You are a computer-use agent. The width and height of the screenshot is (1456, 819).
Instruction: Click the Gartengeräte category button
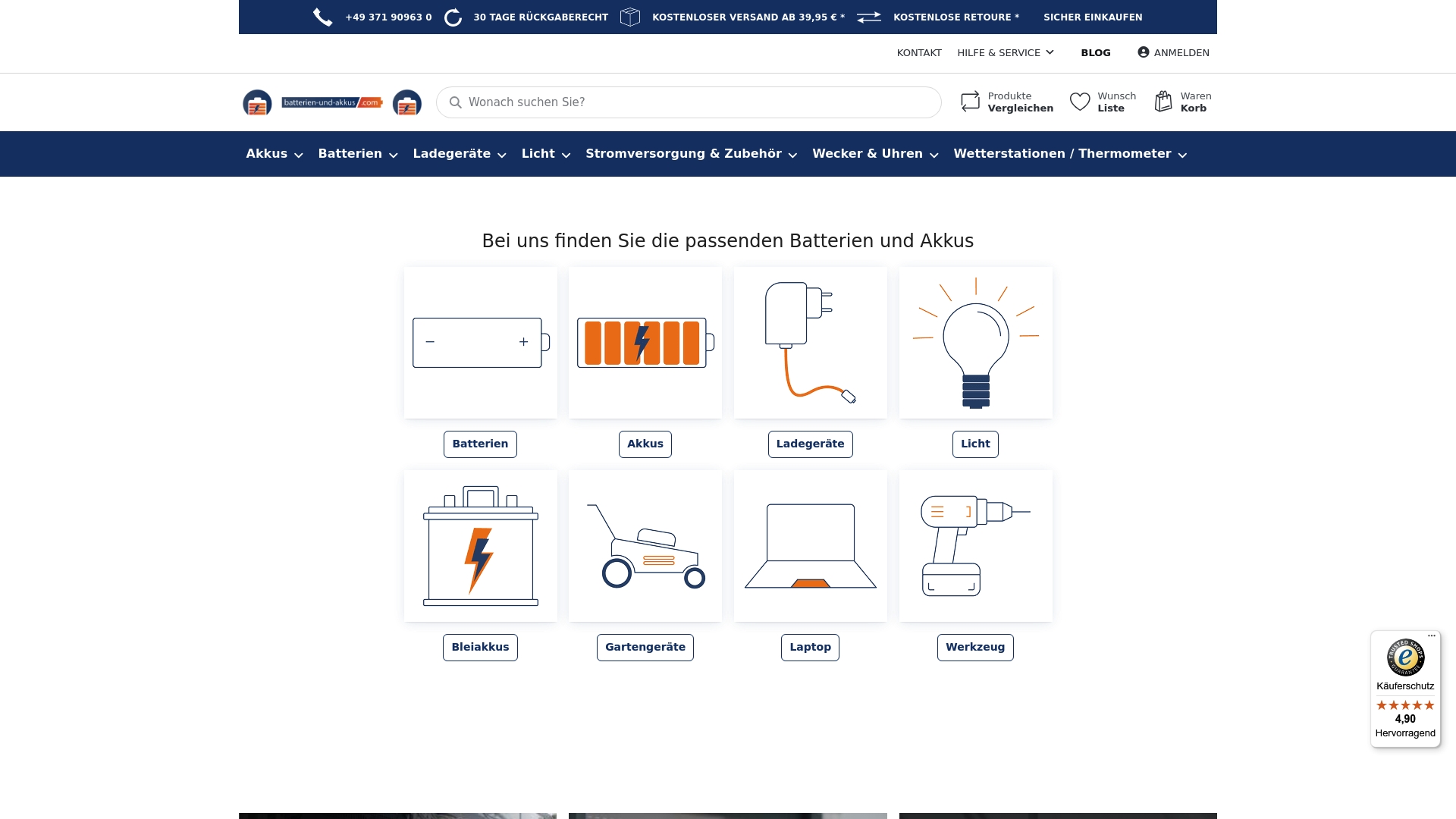pyautogui.click(x=645, y=647)
